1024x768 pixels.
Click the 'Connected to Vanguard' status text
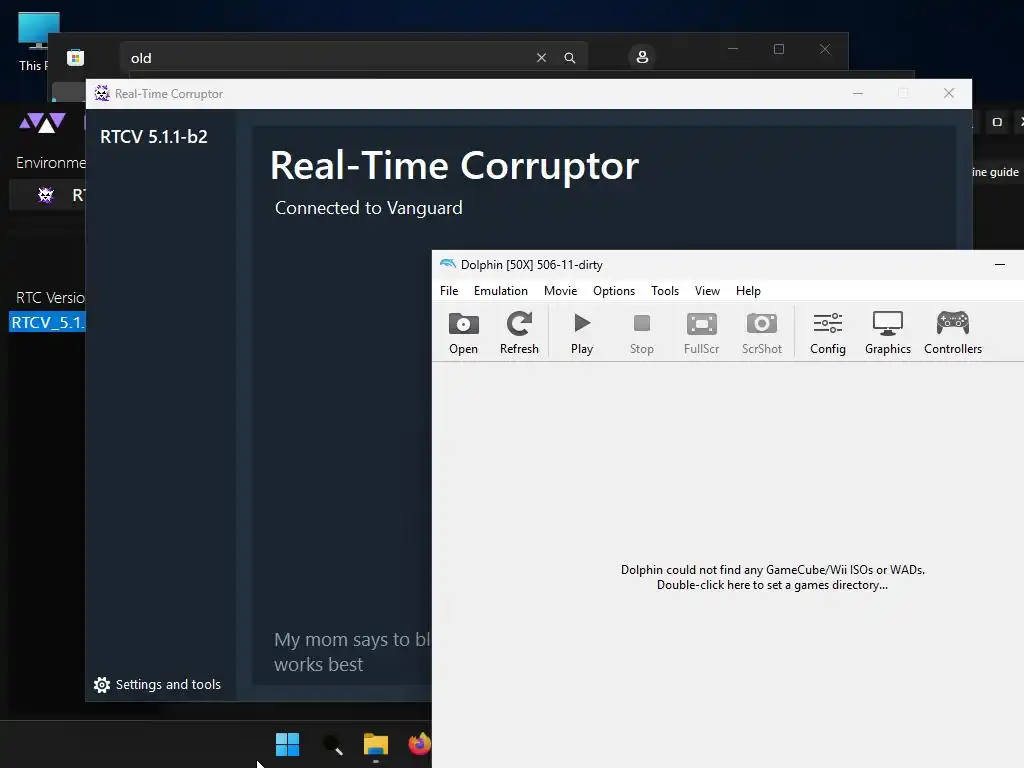pos(368,208)
